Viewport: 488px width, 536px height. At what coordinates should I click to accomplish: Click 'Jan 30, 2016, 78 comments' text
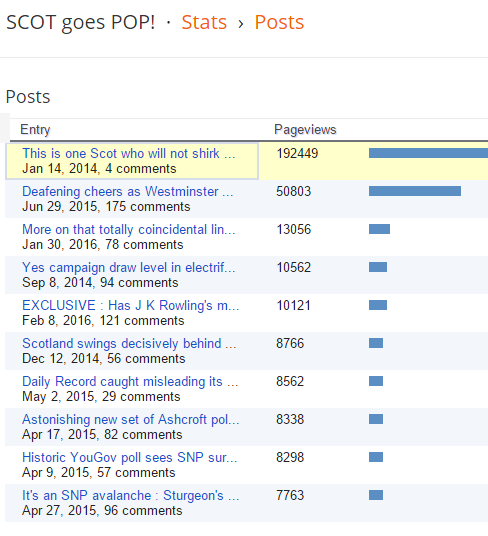coord(103,245)
